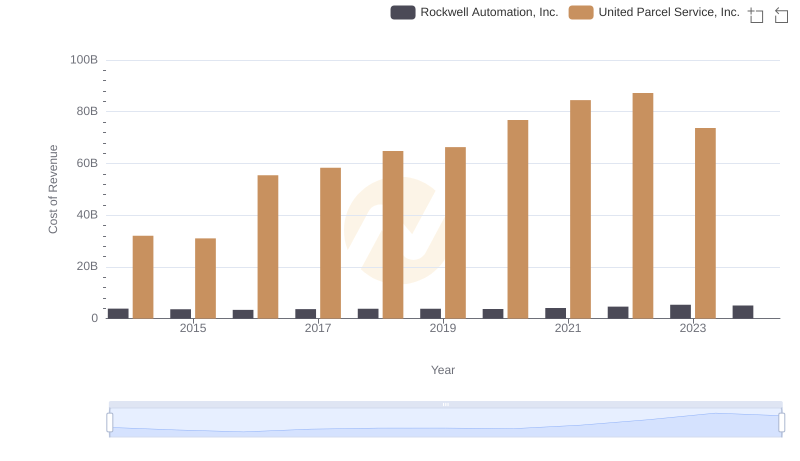Viewport: 800px width, 461px height.
Task: Click the Year axis title
Action: click(443, 370)
